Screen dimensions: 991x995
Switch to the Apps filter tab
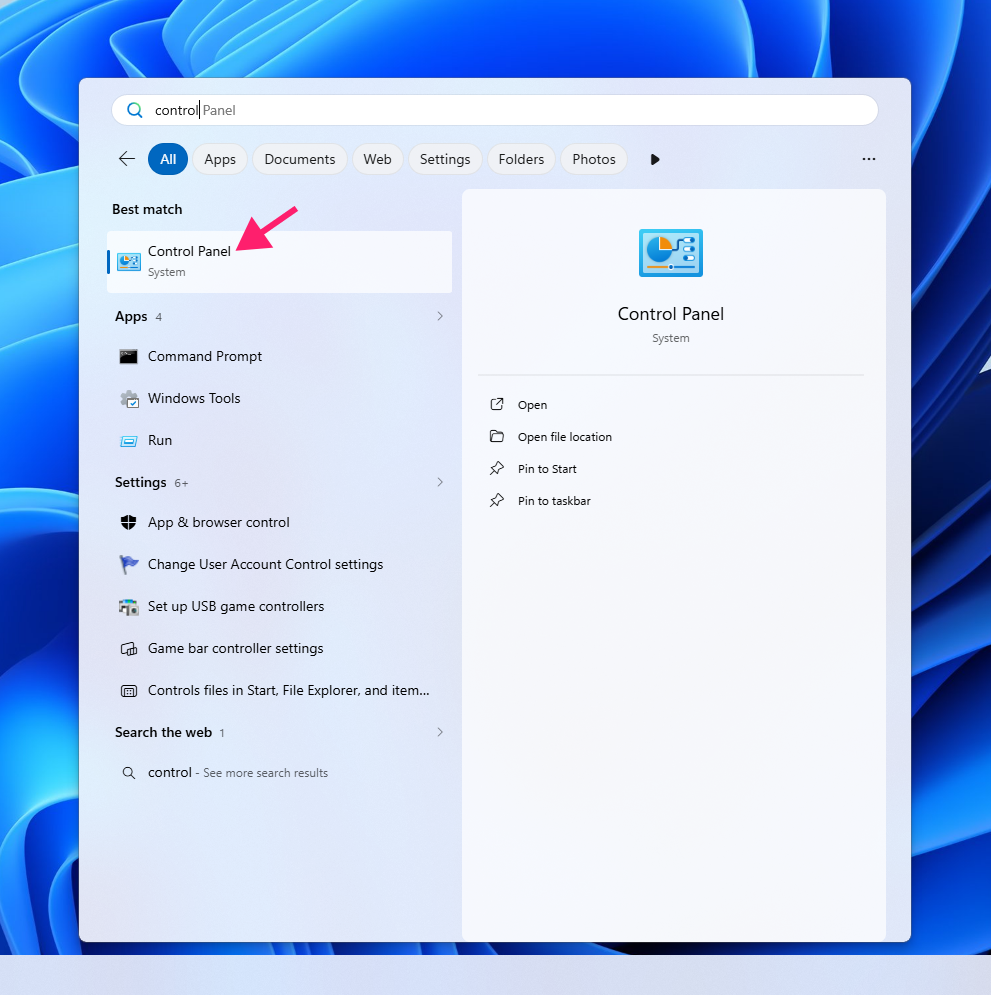click(x=220, y=159)
